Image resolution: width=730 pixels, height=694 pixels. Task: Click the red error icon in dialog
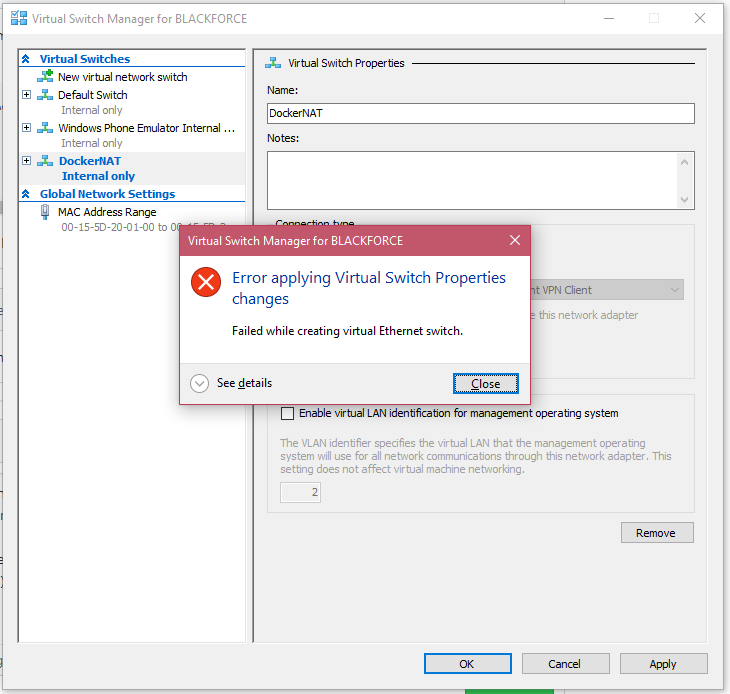point(206,282)
